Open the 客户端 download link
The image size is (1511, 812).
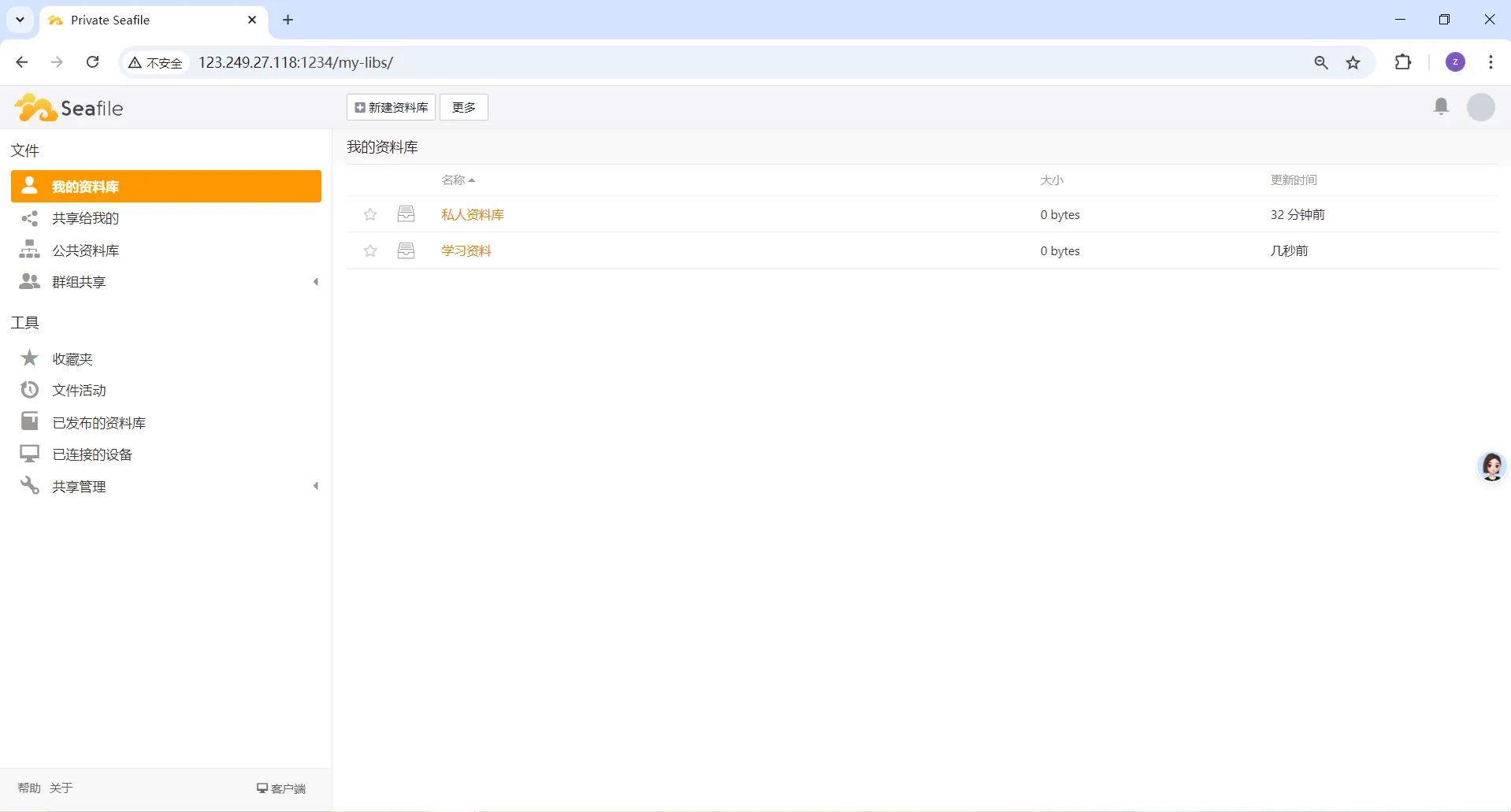click(x=281, y=788)
